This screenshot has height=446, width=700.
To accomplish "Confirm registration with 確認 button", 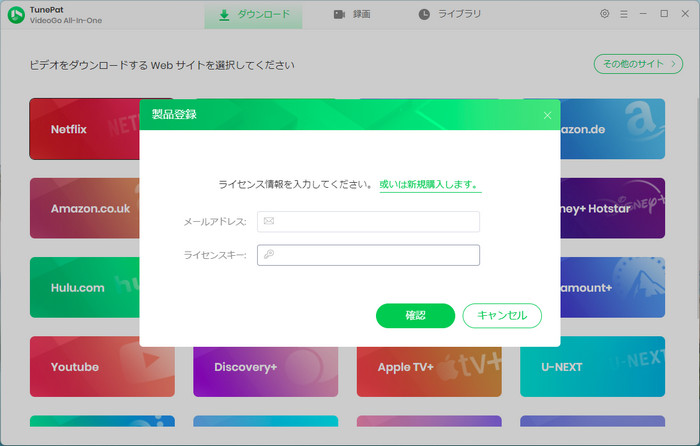I will (x=415, y=316).
